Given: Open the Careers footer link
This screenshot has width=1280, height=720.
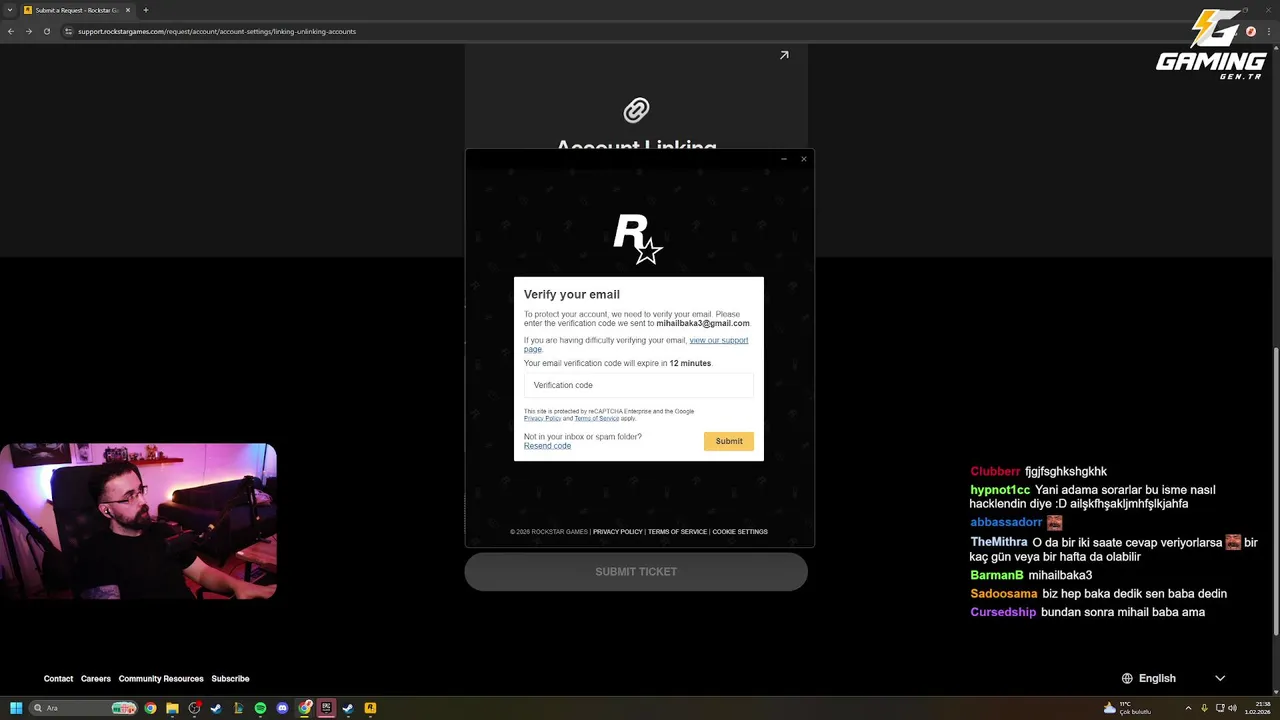Looking at the screenshot, I should 96,679.
